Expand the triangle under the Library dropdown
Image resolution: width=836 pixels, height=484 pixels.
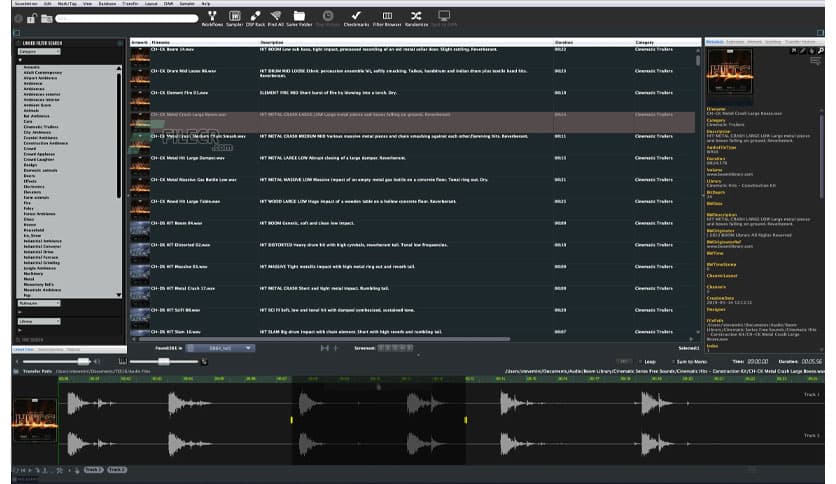point(20,330)
